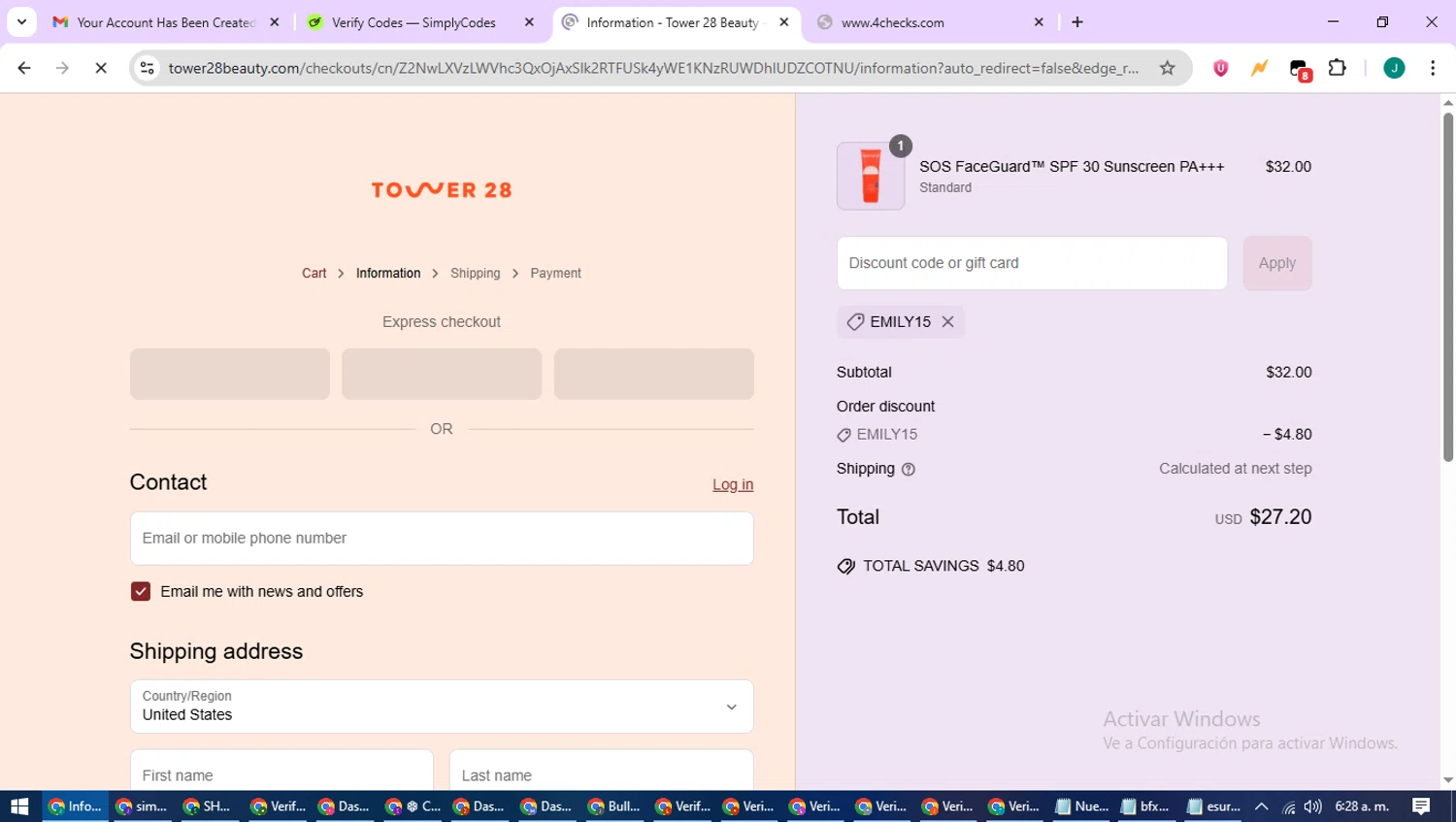Viewport: 1456px width, 822px height.
Task: Remove the EMILY15 discount code tag
Action: click(x=948, y=322)
